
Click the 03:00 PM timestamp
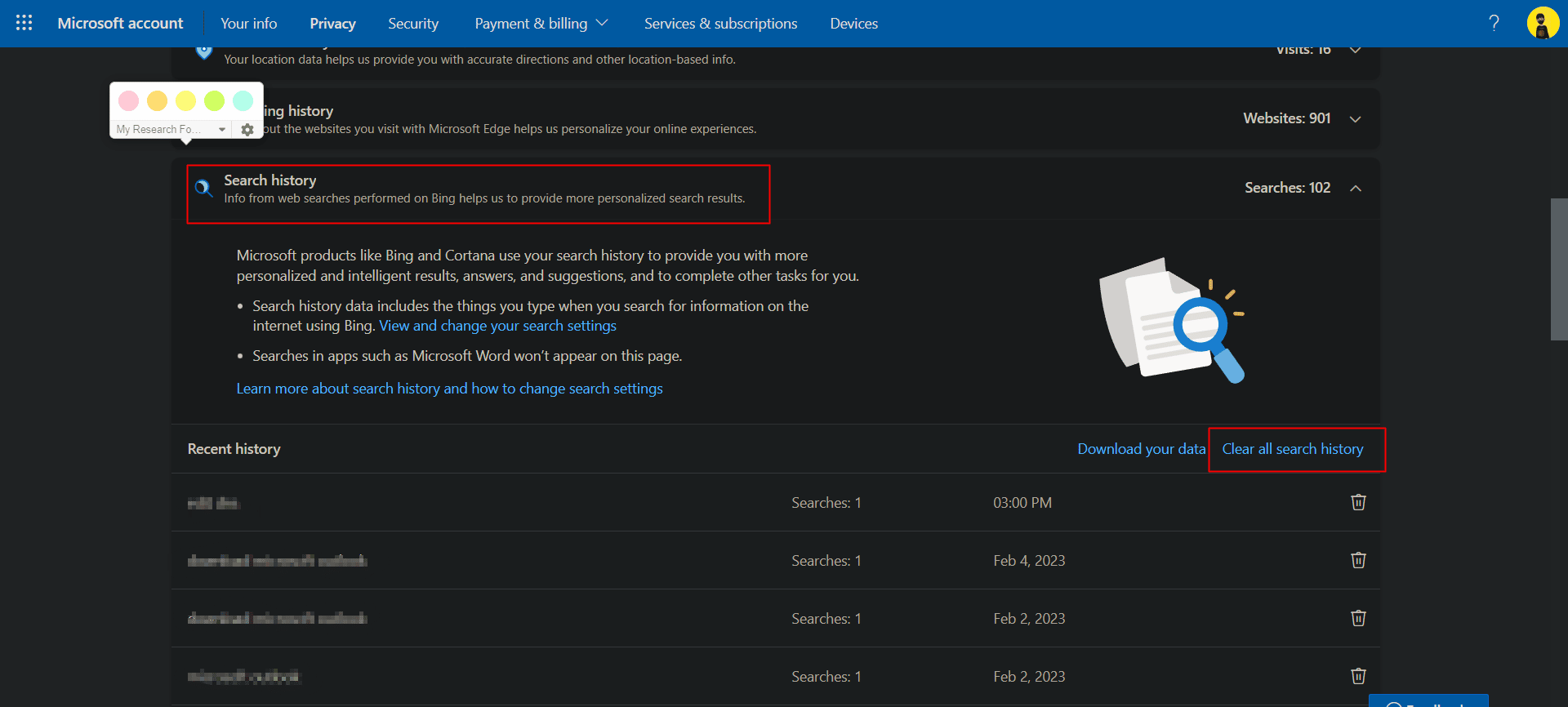pos(1022,503)
